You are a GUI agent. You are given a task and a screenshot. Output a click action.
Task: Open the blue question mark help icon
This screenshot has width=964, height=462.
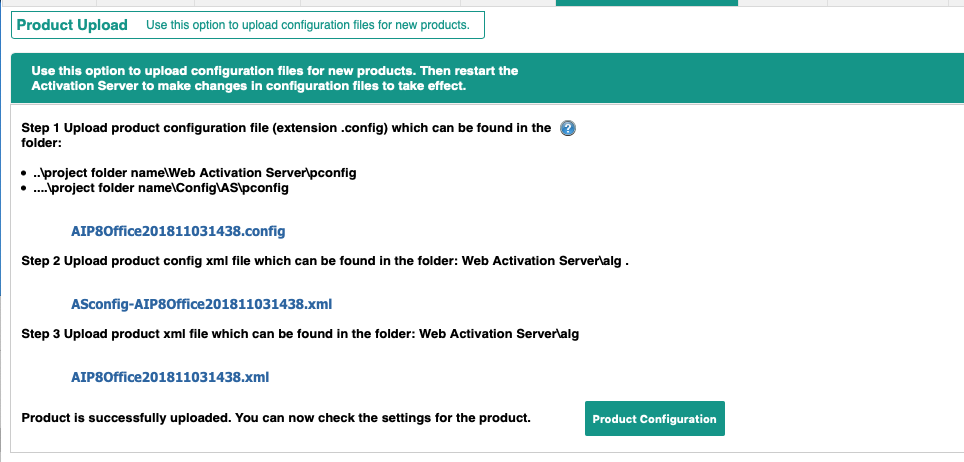(568, 129)
